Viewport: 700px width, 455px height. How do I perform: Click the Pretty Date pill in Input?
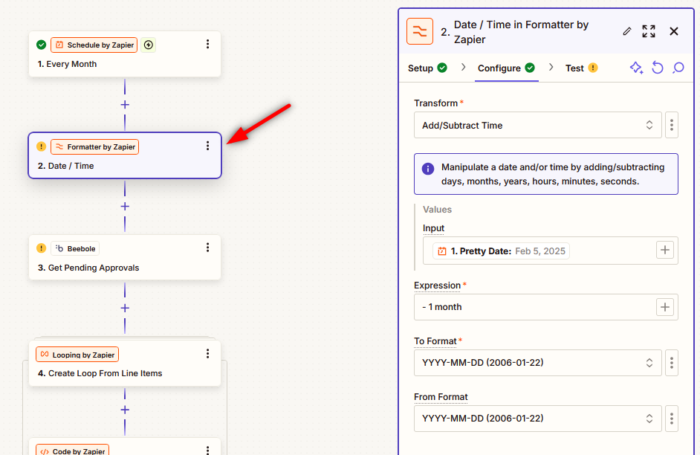[501, 251]
